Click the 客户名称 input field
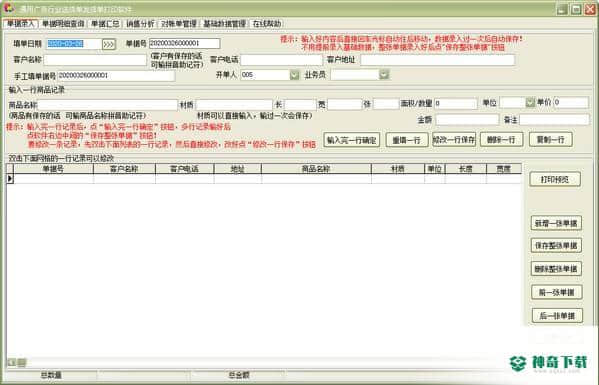Screen dimensions: 599x385 click(95, 60)
